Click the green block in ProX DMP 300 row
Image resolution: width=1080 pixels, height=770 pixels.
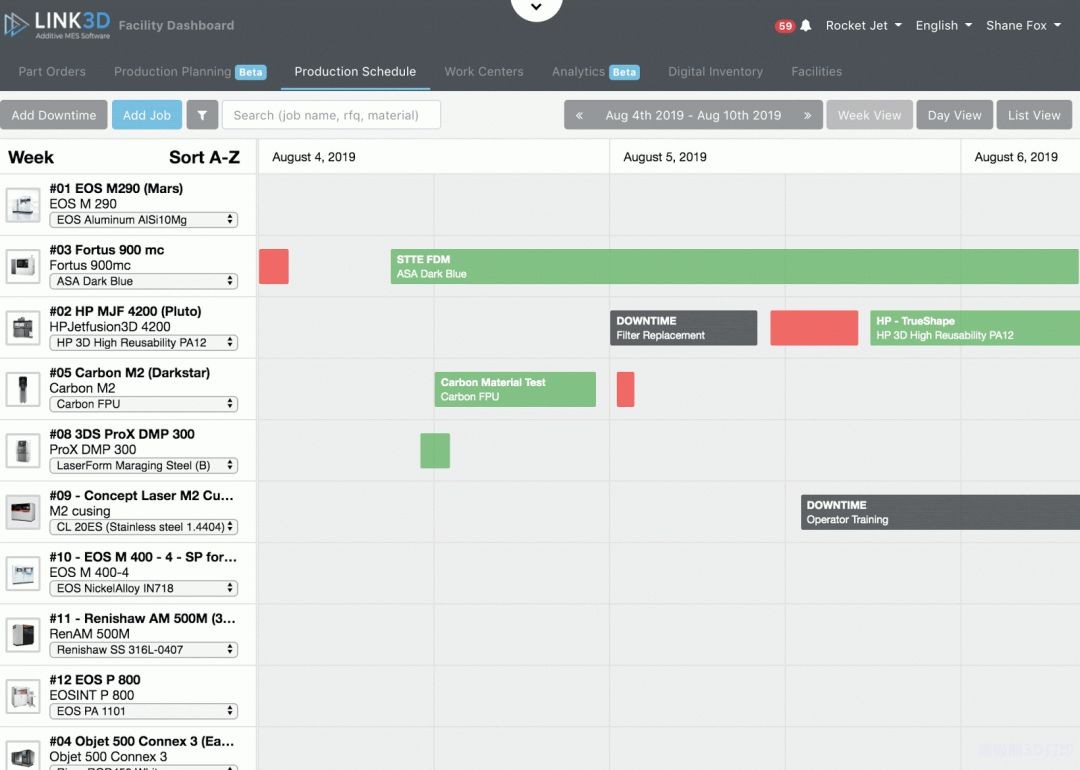[435, 450]
